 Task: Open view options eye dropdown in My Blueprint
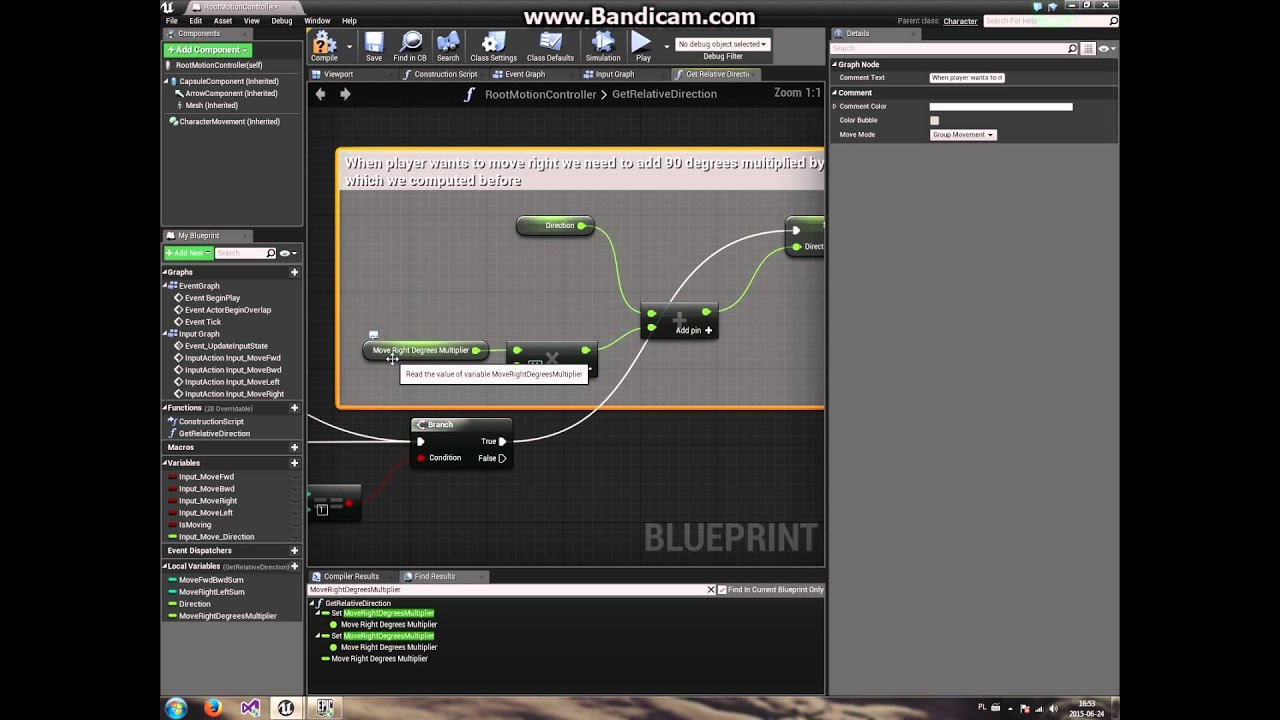(x=288, y=253)
